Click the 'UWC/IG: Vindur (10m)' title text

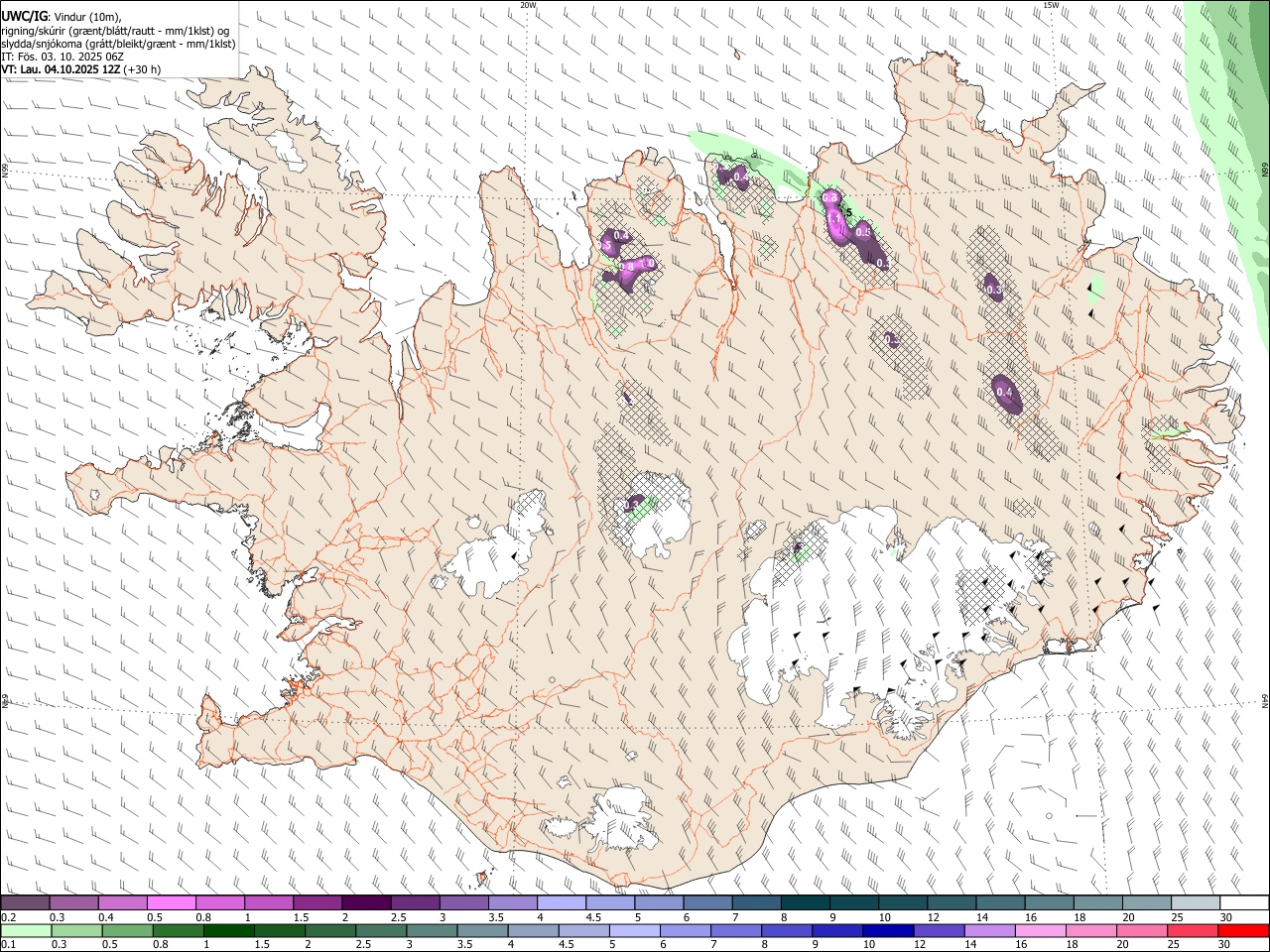[62, 17]
